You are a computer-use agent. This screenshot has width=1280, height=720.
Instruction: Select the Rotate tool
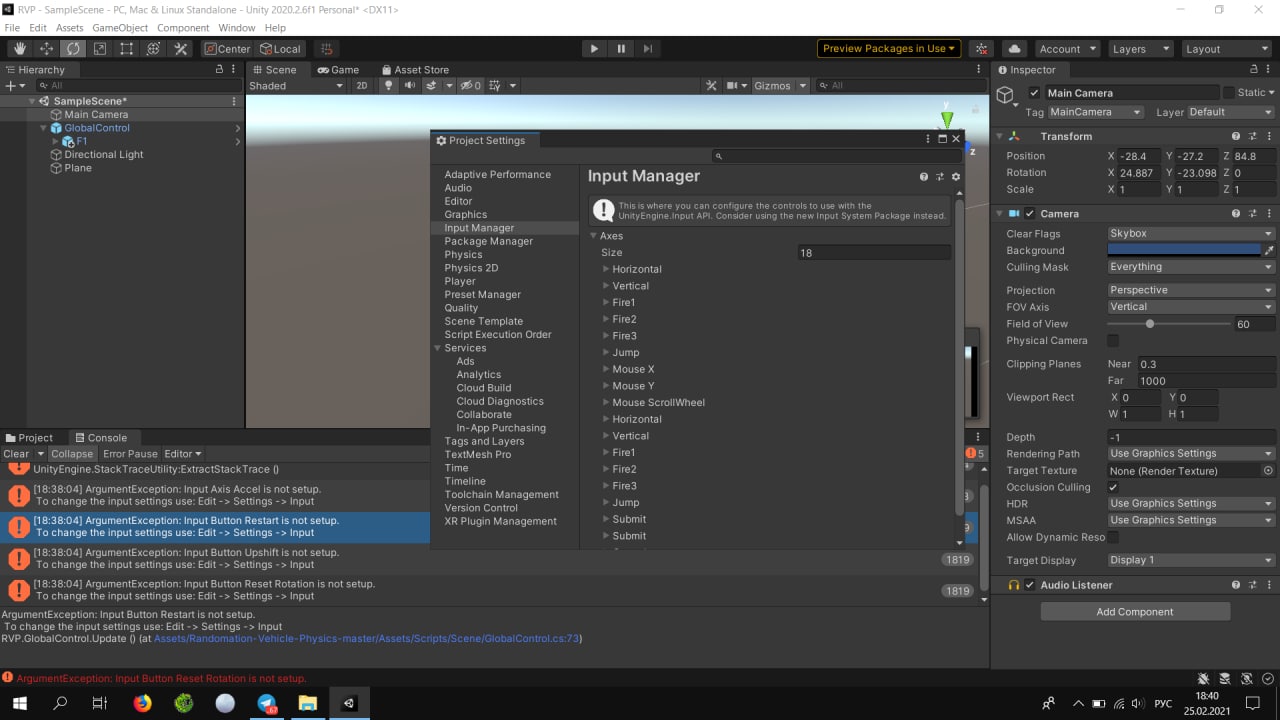[73, 48]
